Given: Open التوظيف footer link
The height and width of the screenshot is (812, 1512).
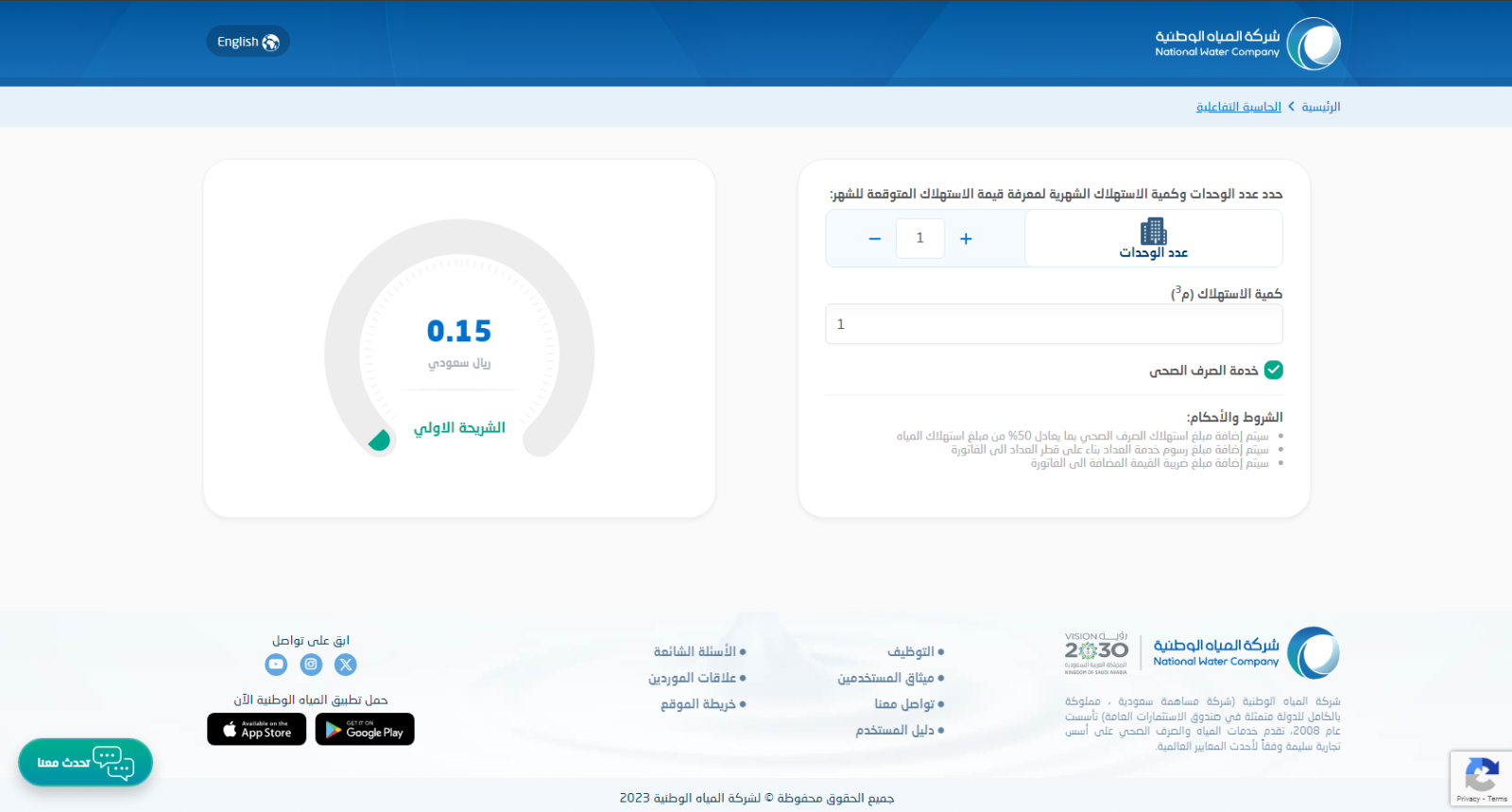Looking at the screenshot, I should coord(911,651).
